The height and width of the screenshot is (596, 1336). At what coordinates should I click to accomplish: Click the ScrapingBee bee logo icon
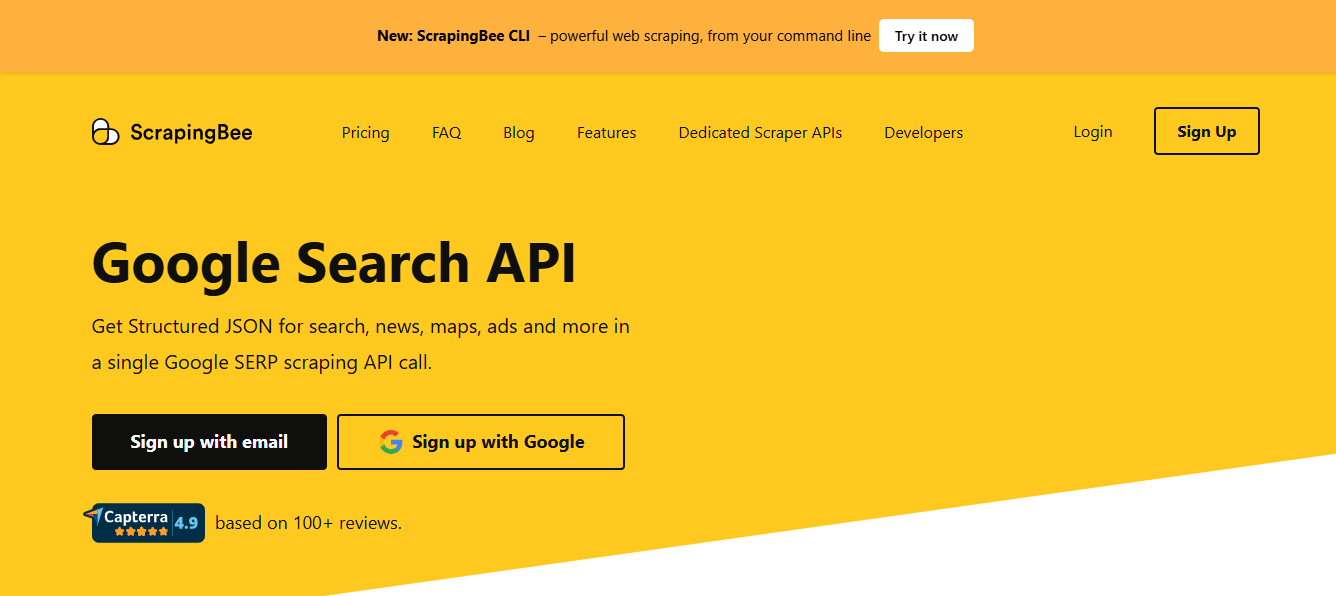coord(105,132)
